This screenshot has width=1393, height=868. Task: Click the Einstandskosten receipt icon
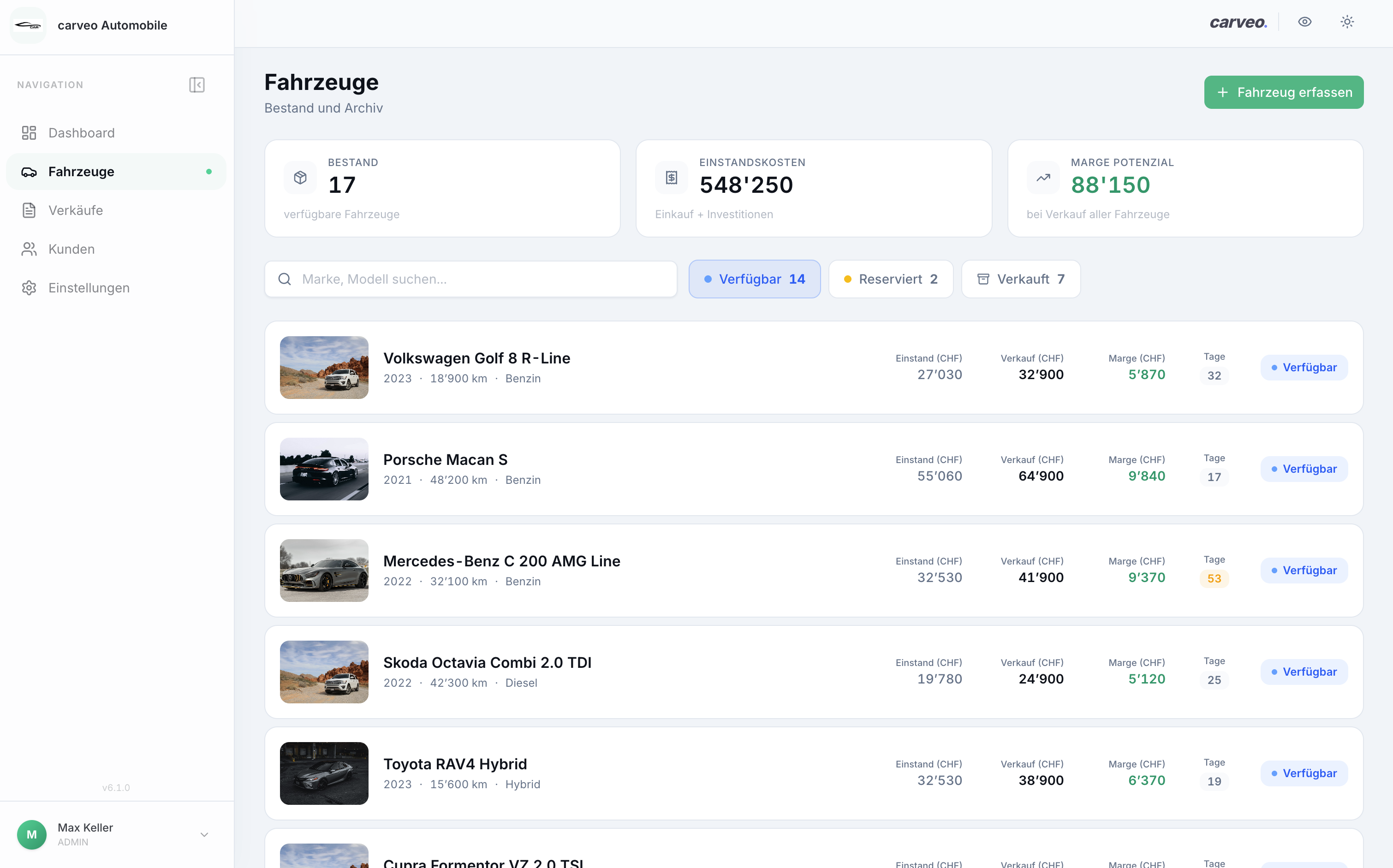tap(672, 178)
